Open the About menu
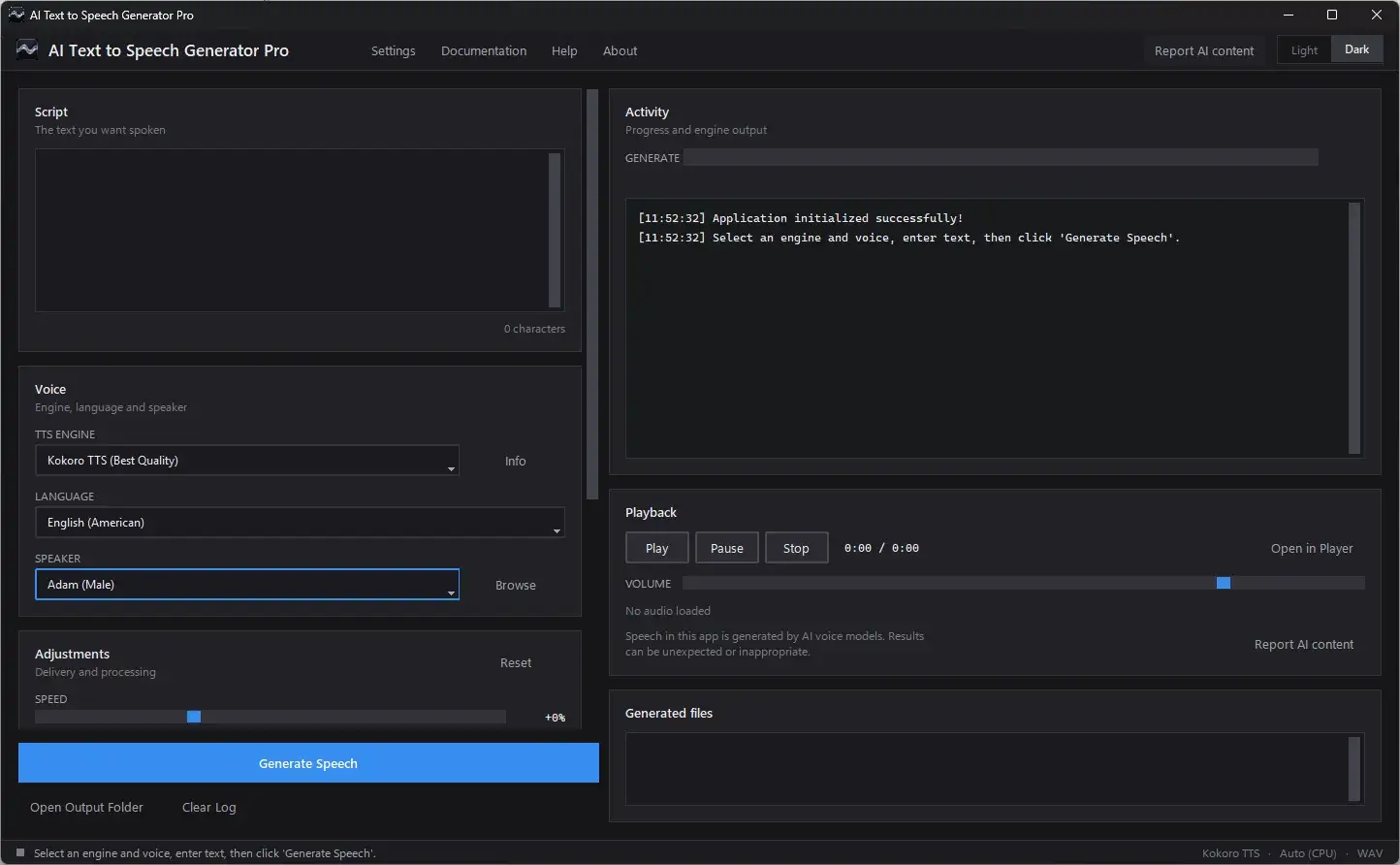The width and height of the screenshot is (1400, 865). point(620,50)
